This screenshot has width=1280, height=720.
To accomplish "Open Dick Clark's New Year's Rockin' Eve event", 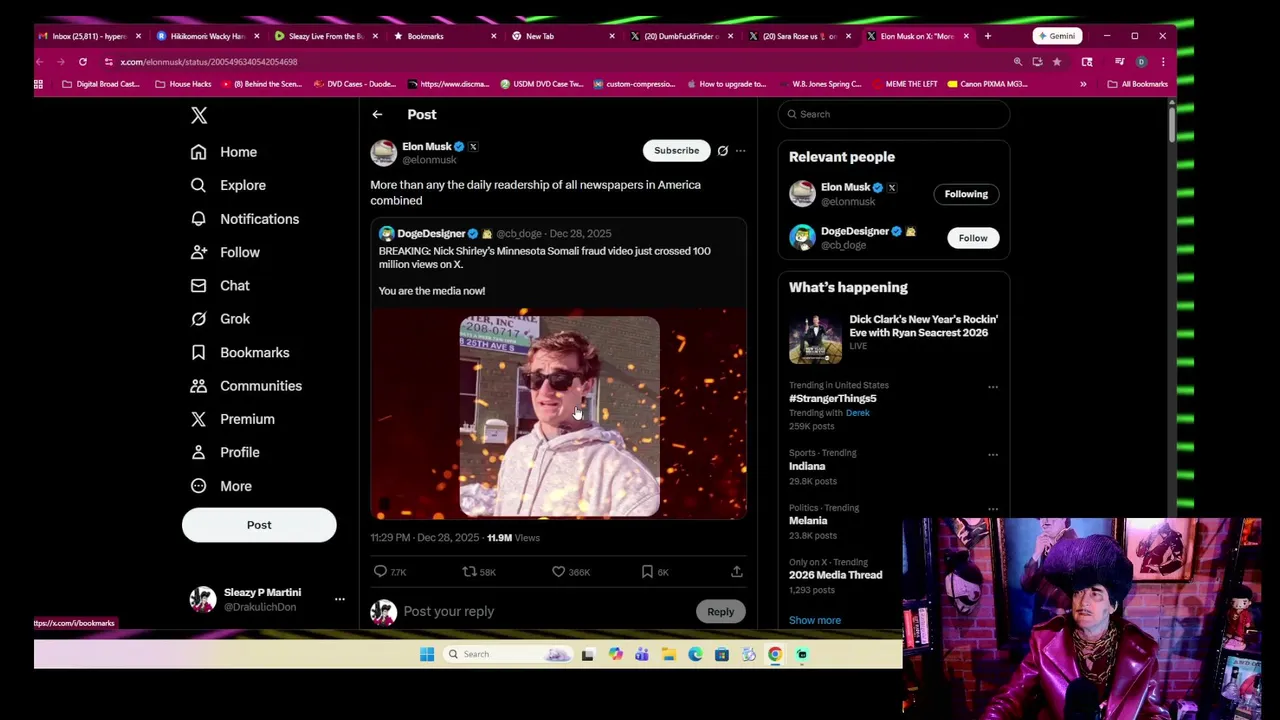I will pos(894,337).
